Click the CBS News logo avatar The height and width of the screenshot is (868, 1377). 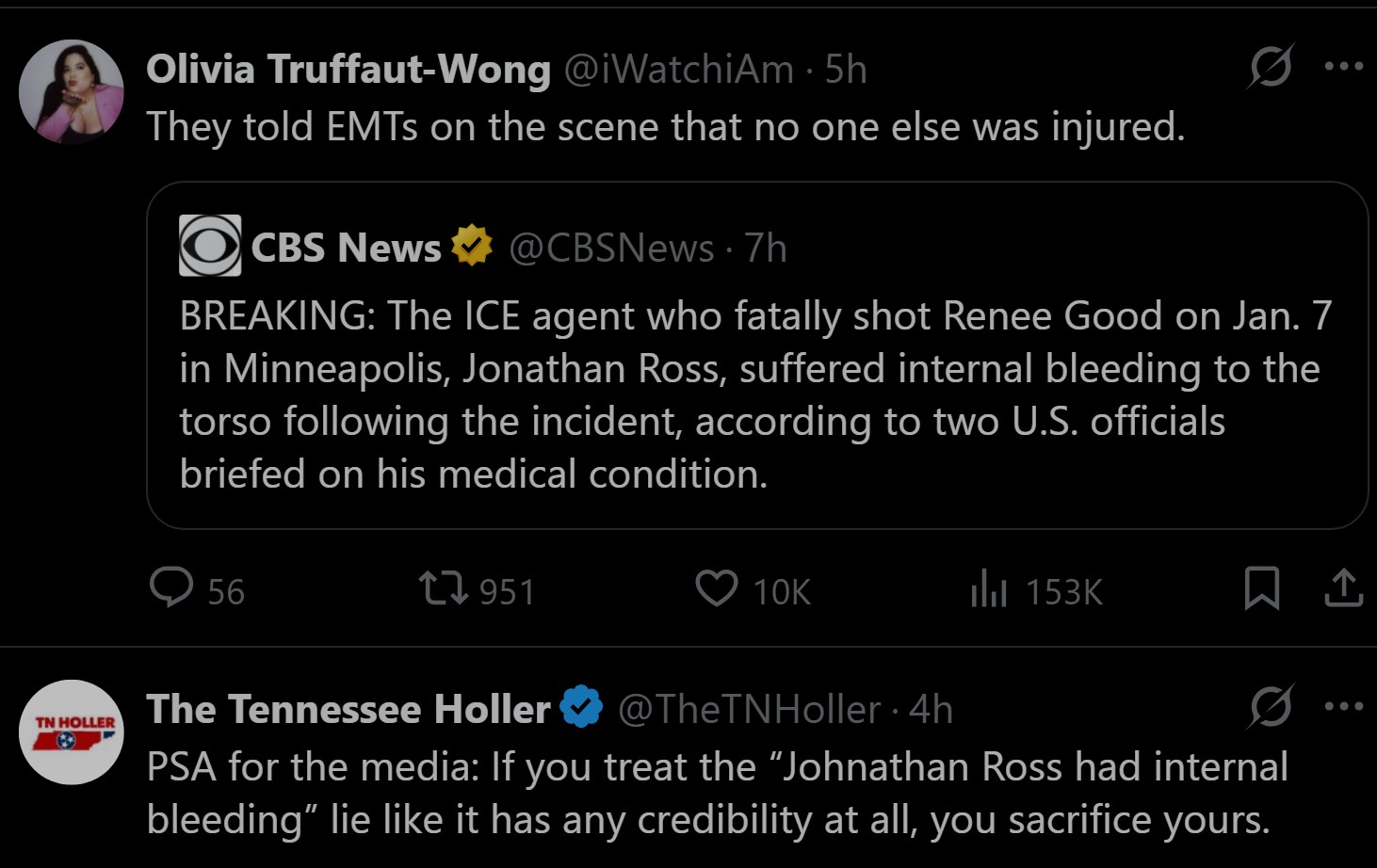click(210, 247)
